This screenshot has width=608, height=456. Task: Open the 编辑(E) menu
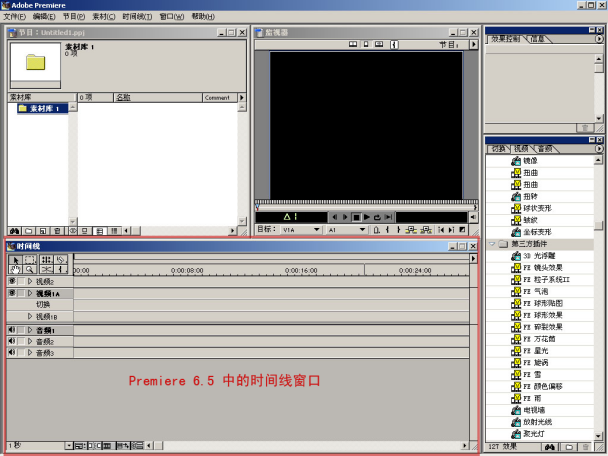(44, 16)
